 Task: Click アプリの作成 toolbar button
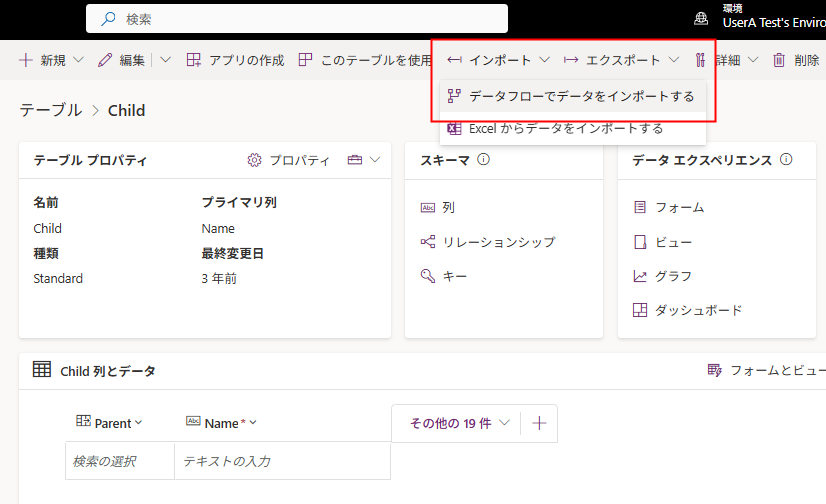(x=236, y=61)
